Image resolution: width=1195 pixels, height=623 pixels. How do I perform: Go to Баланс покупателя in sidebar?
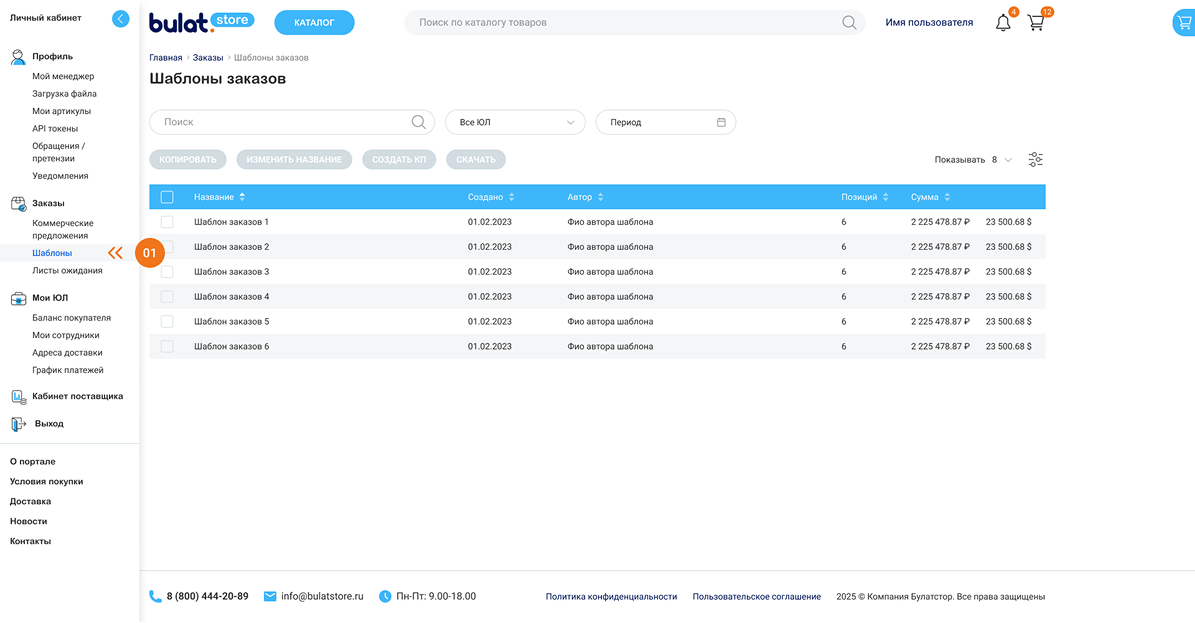(x=71, y=318)
